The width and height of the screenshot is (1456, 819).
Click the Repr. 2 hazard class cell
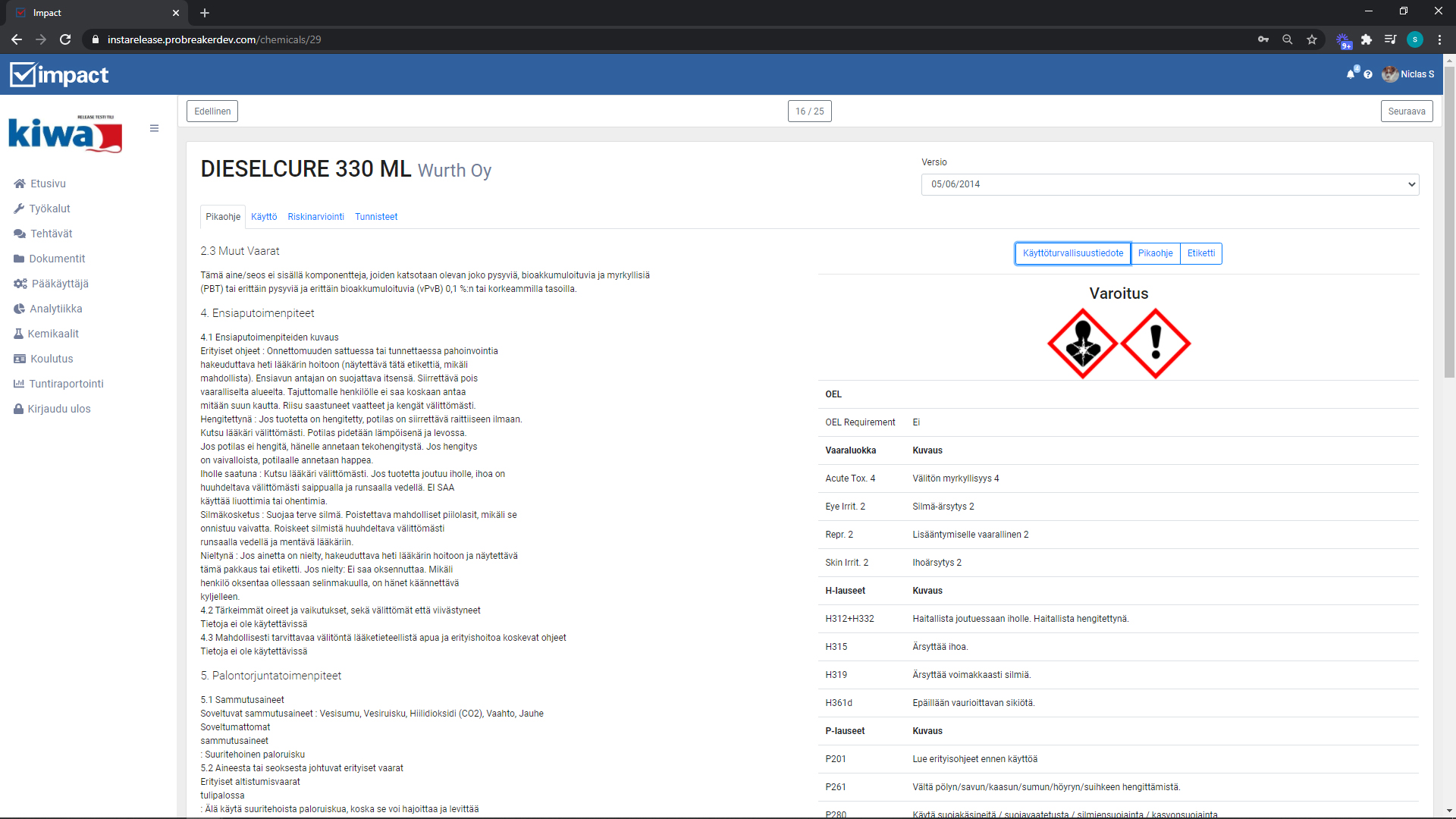tap(839, 535)
